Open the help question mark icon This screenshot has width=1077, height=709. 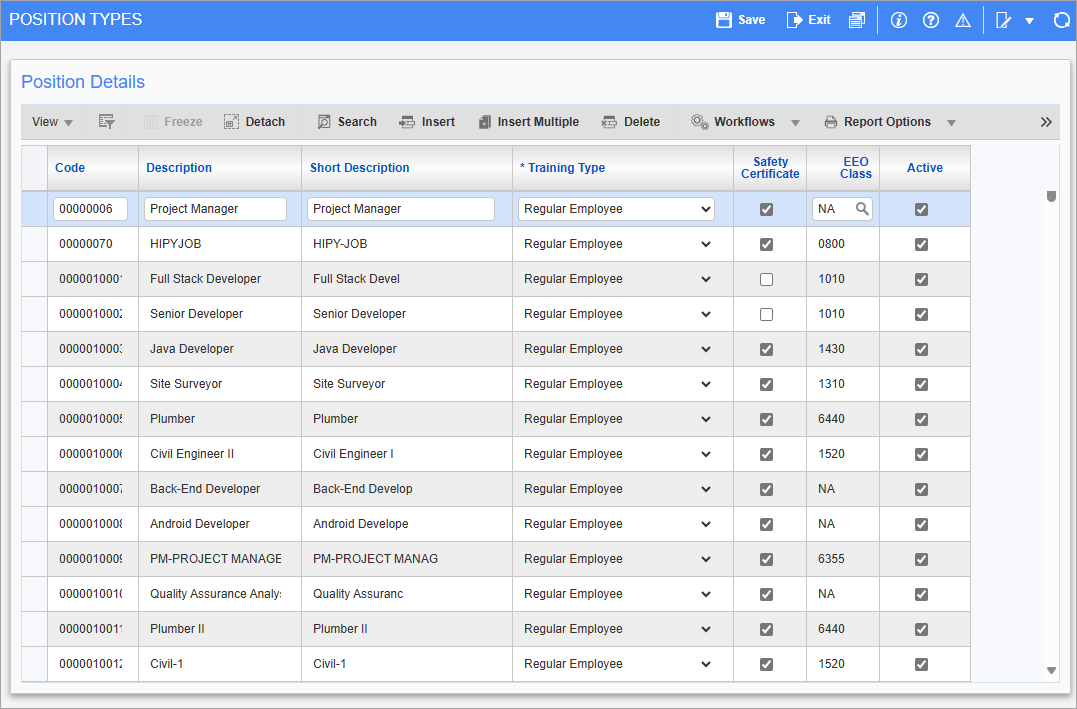[x=931, y=20]
